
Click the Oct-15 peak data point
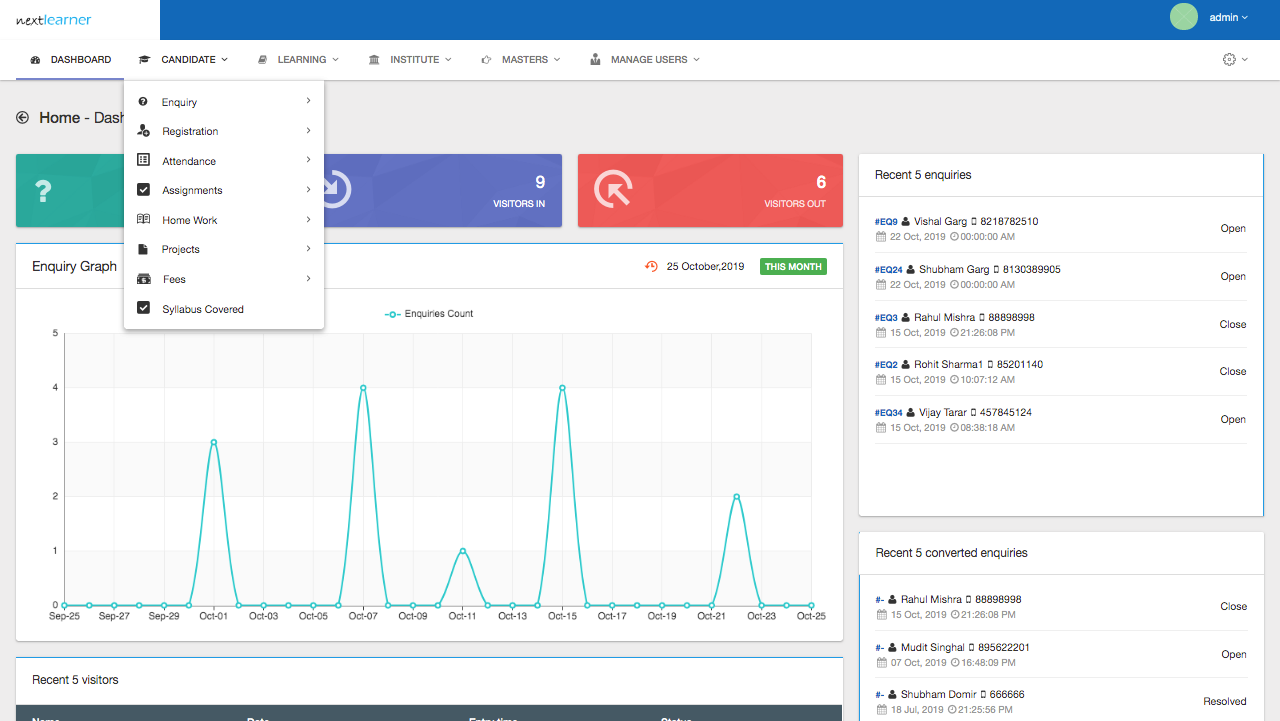point(562,387)
